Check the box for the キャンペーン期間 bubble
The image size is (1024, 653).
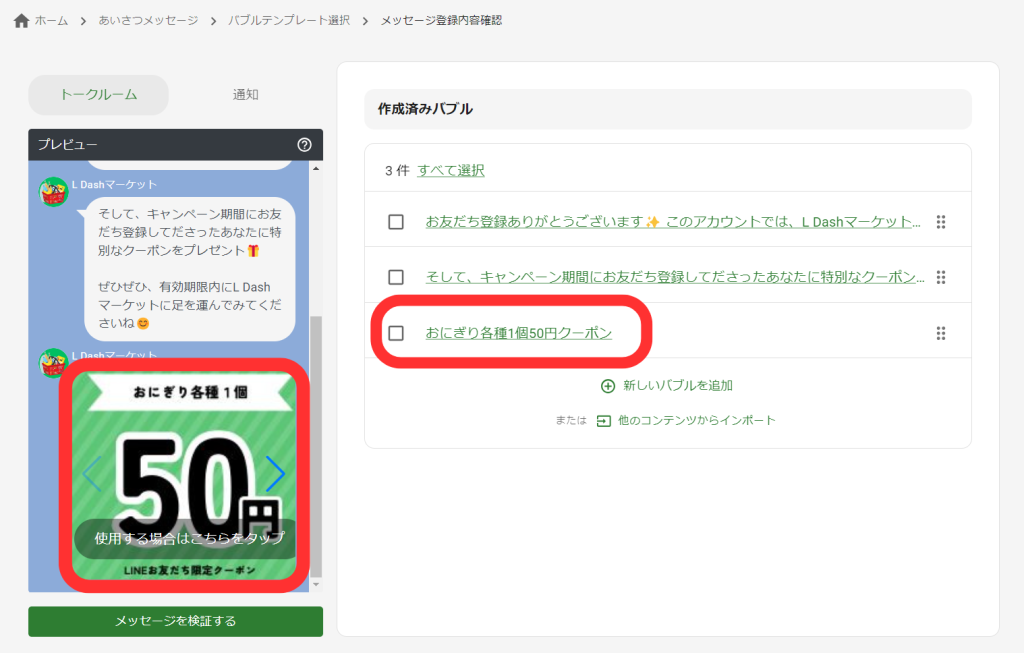coord(396,278)
